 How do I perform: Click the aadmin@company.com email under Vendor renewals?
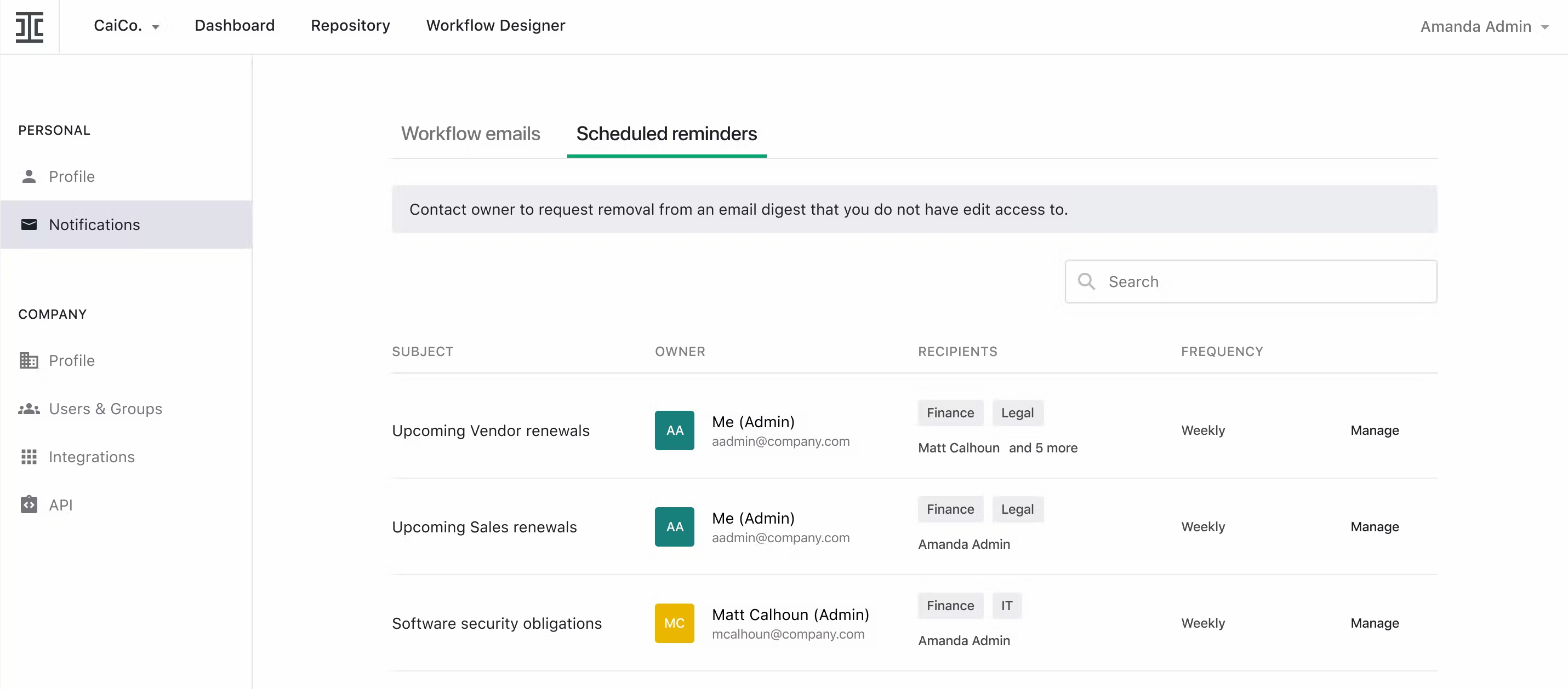pyautogui.click(x=780, y=441)
